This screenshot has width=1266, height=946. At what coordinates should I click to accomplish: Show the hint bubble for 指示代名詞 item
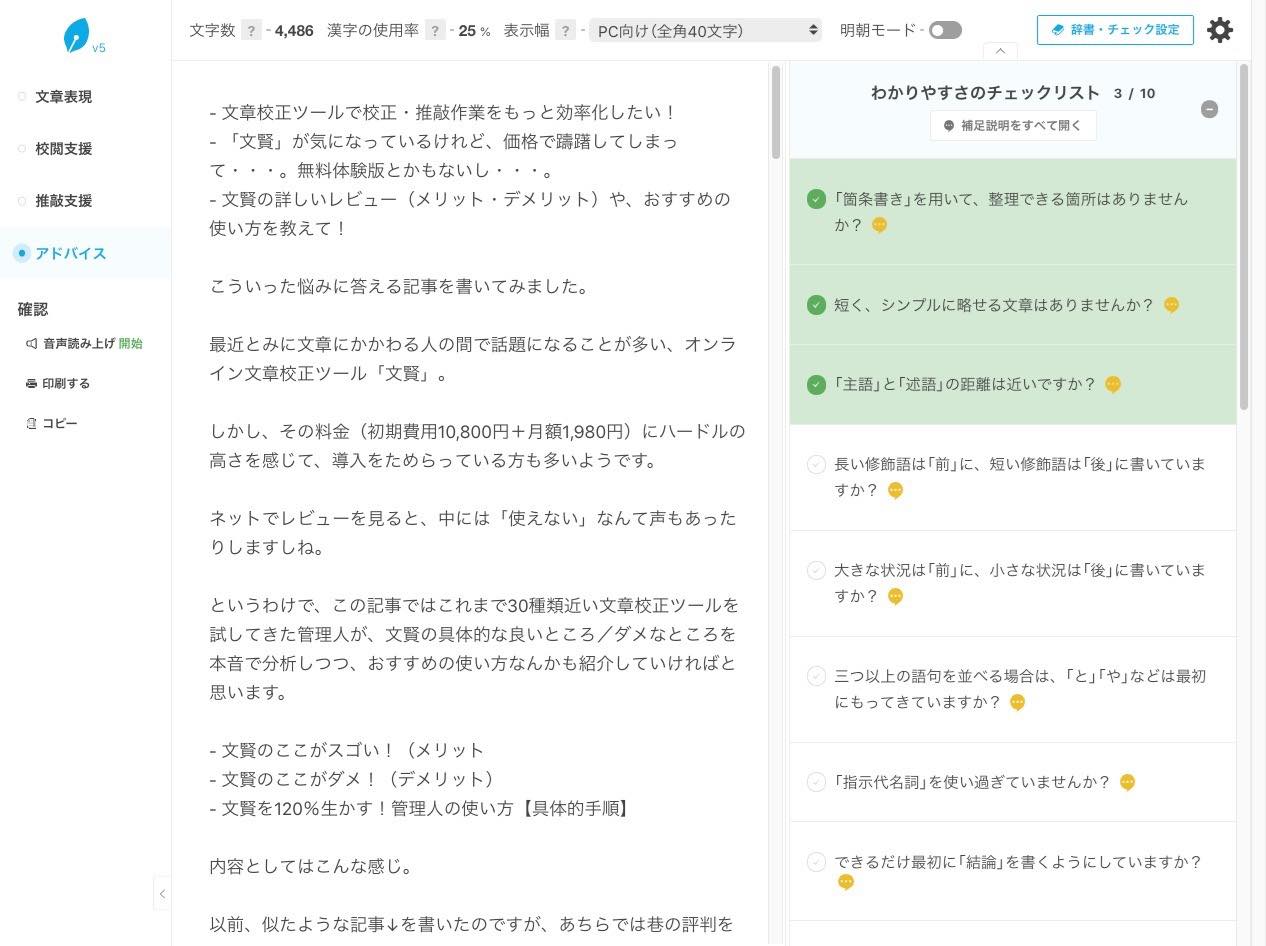(x=1127, y=782)
